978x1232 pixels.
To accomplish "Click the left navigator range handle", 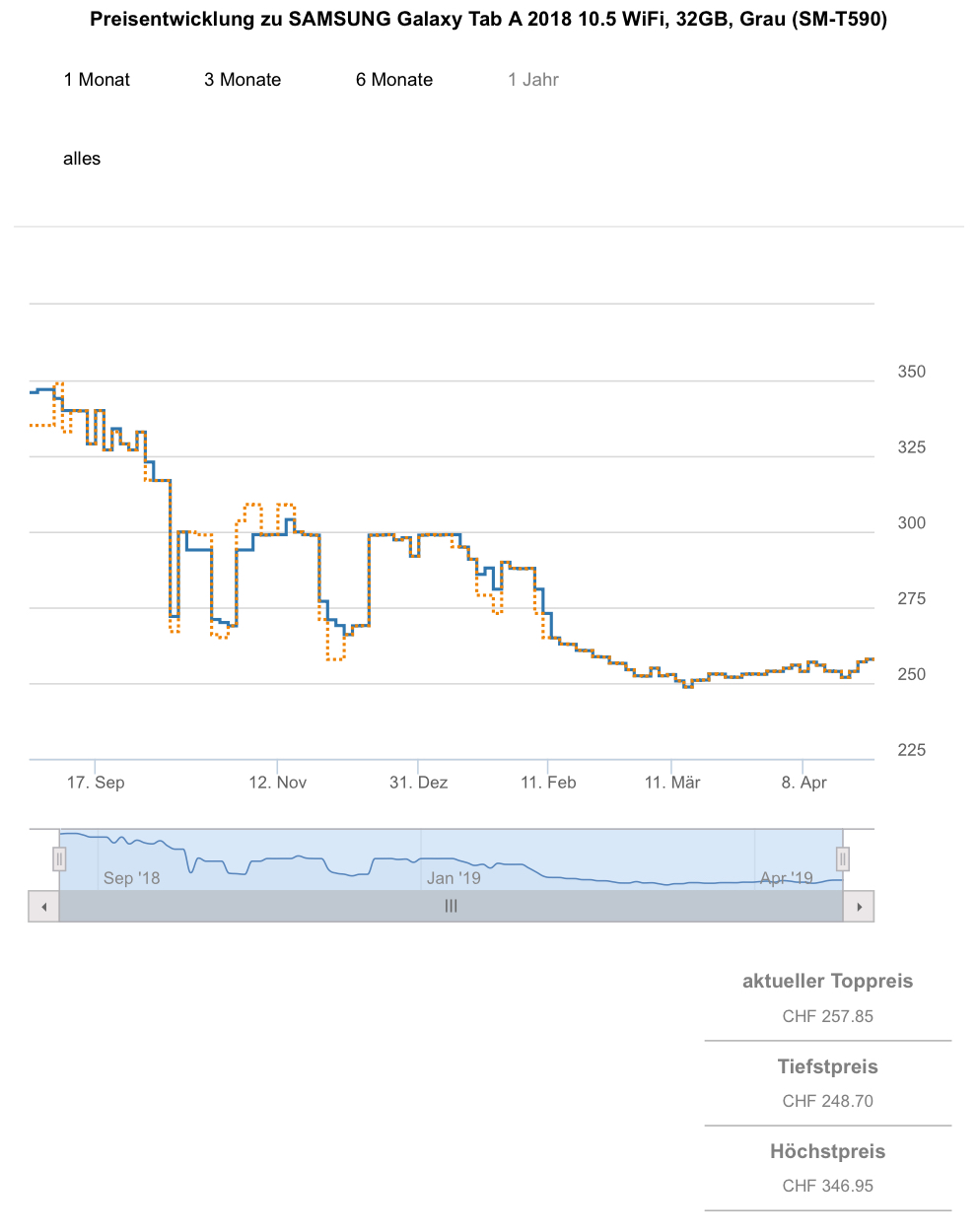I will click(x=59, y=859).
